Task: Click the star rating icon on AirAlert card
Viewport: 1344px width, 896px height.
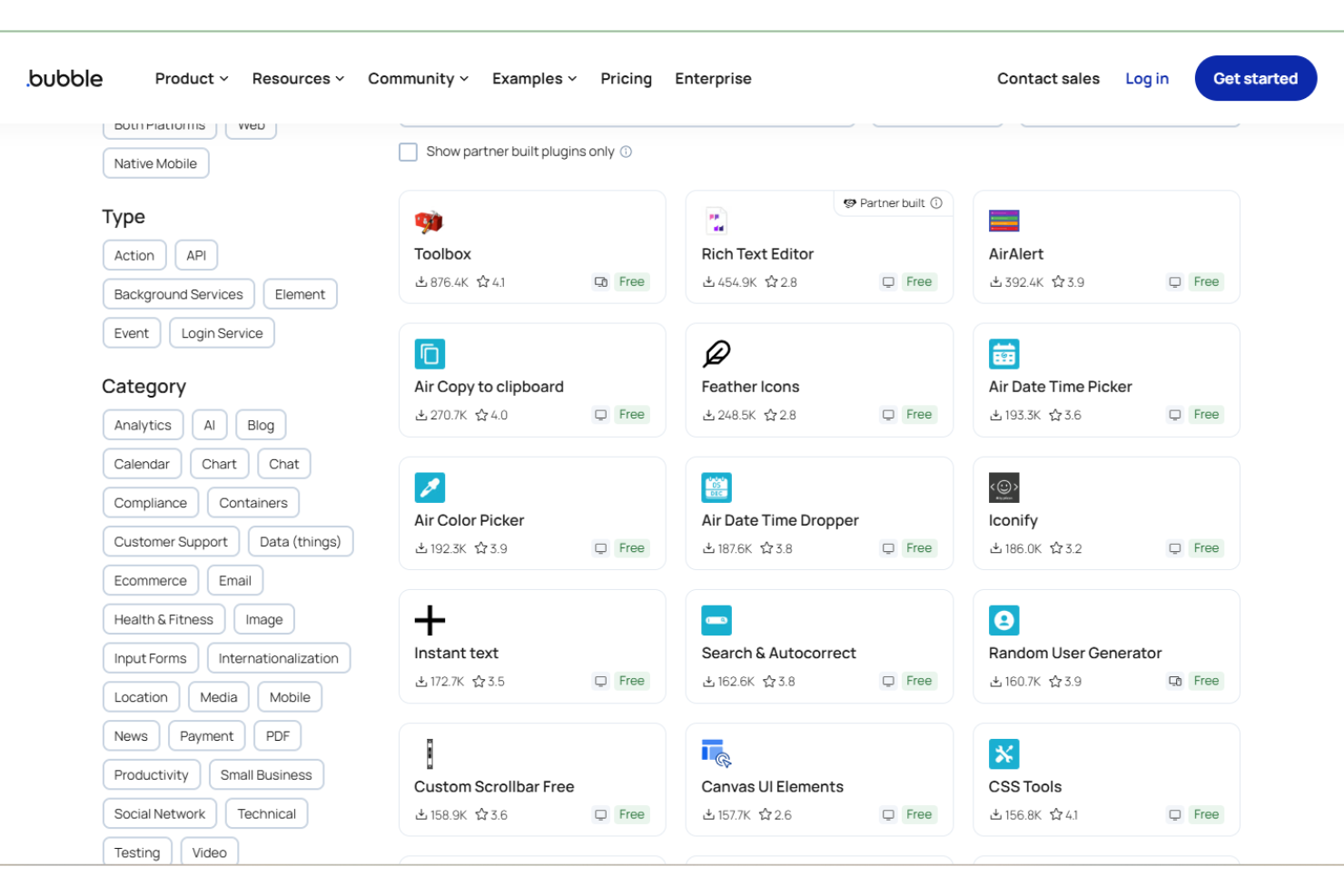Action: 1058,282
